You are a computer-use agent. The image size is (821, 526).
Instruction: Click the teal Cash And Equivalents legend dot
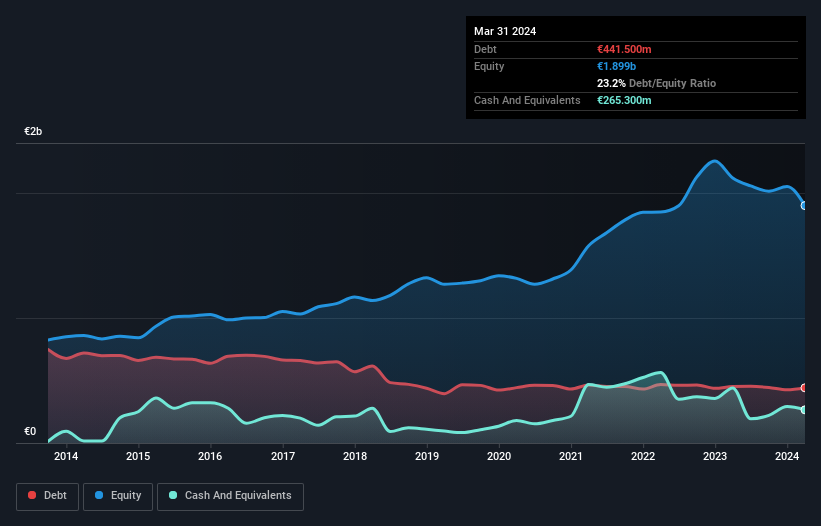[173, 496]
